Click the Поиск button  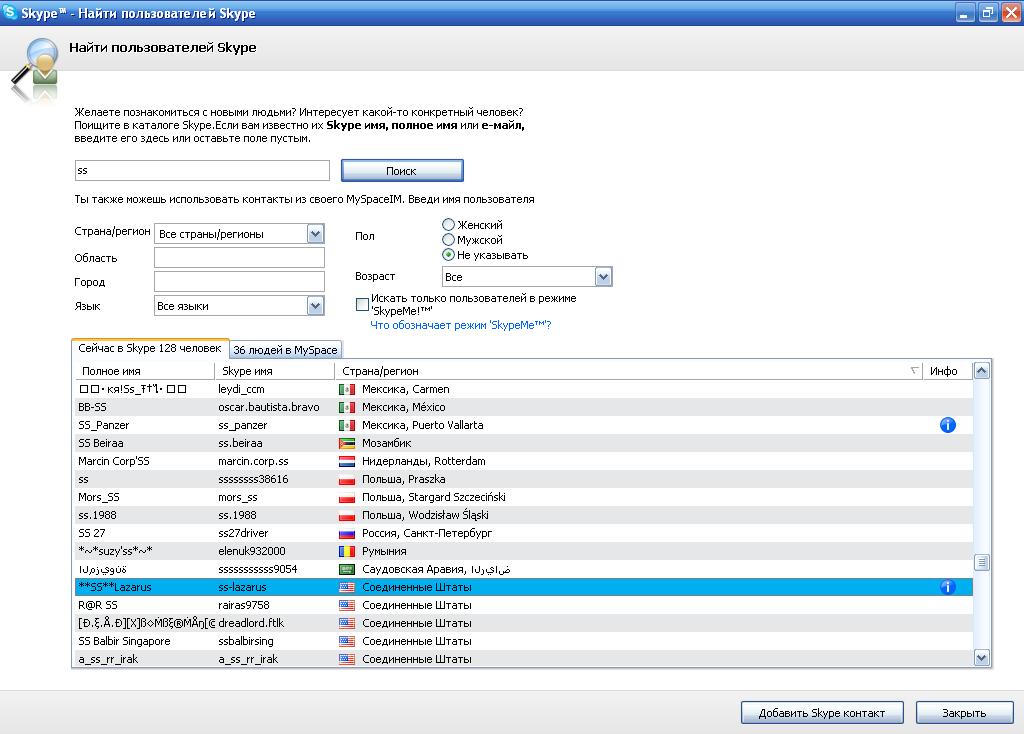pyautogui.click(x=402, y=170)
